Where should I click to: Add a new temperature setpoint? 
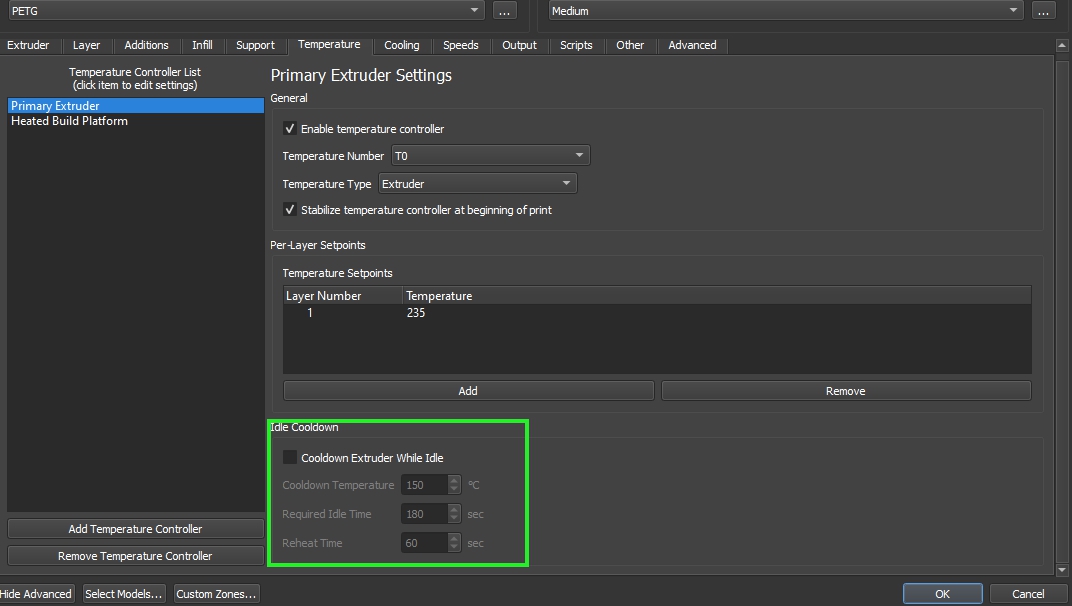click(468, 391)
